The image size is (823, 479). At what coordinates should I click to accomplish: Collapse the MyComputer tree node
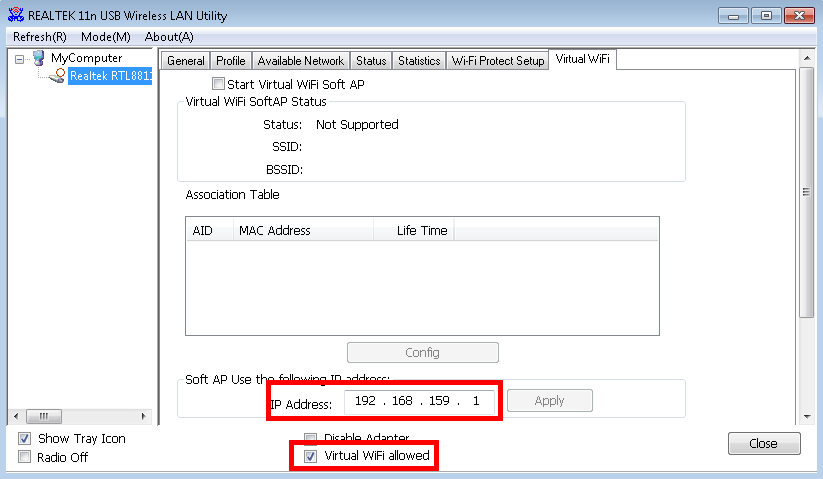point(19,59)
